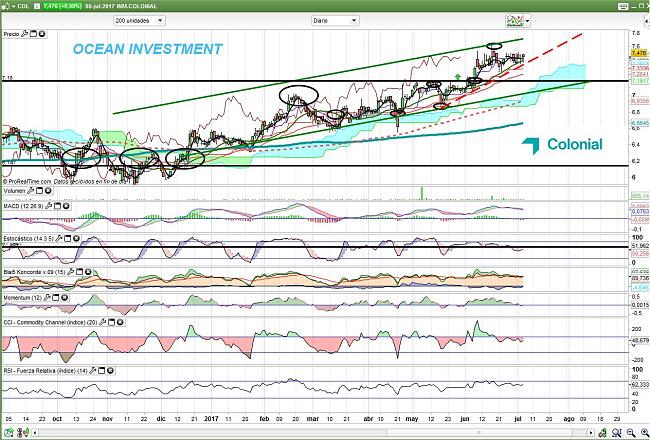This screenshot has width=650, height=440.
Task: Click the green icon right of the scrollbar
Action: pos(603,432)
